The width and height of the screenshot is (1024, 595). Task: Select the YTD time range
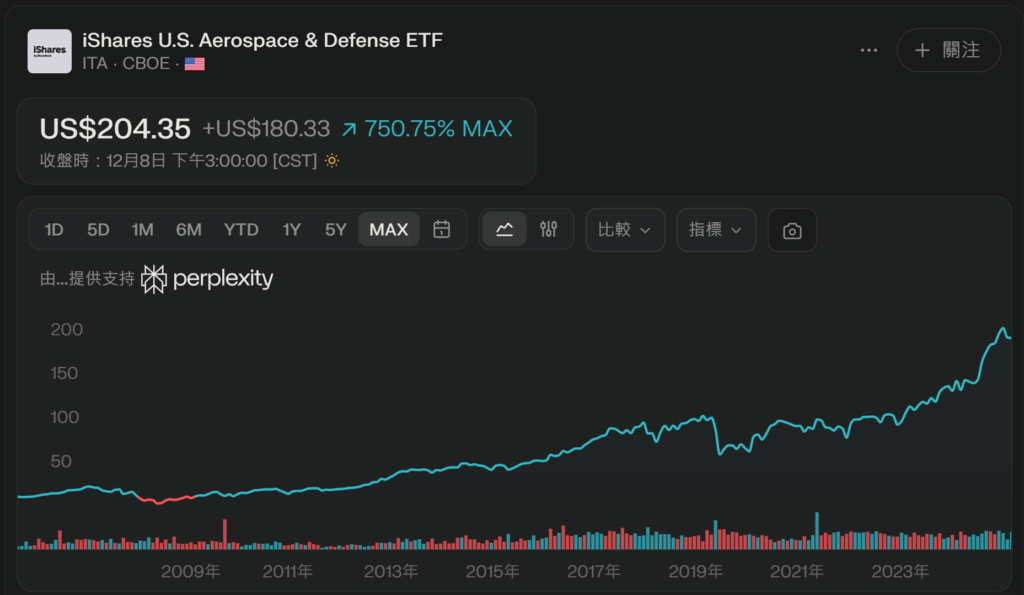tap(241, 229)
